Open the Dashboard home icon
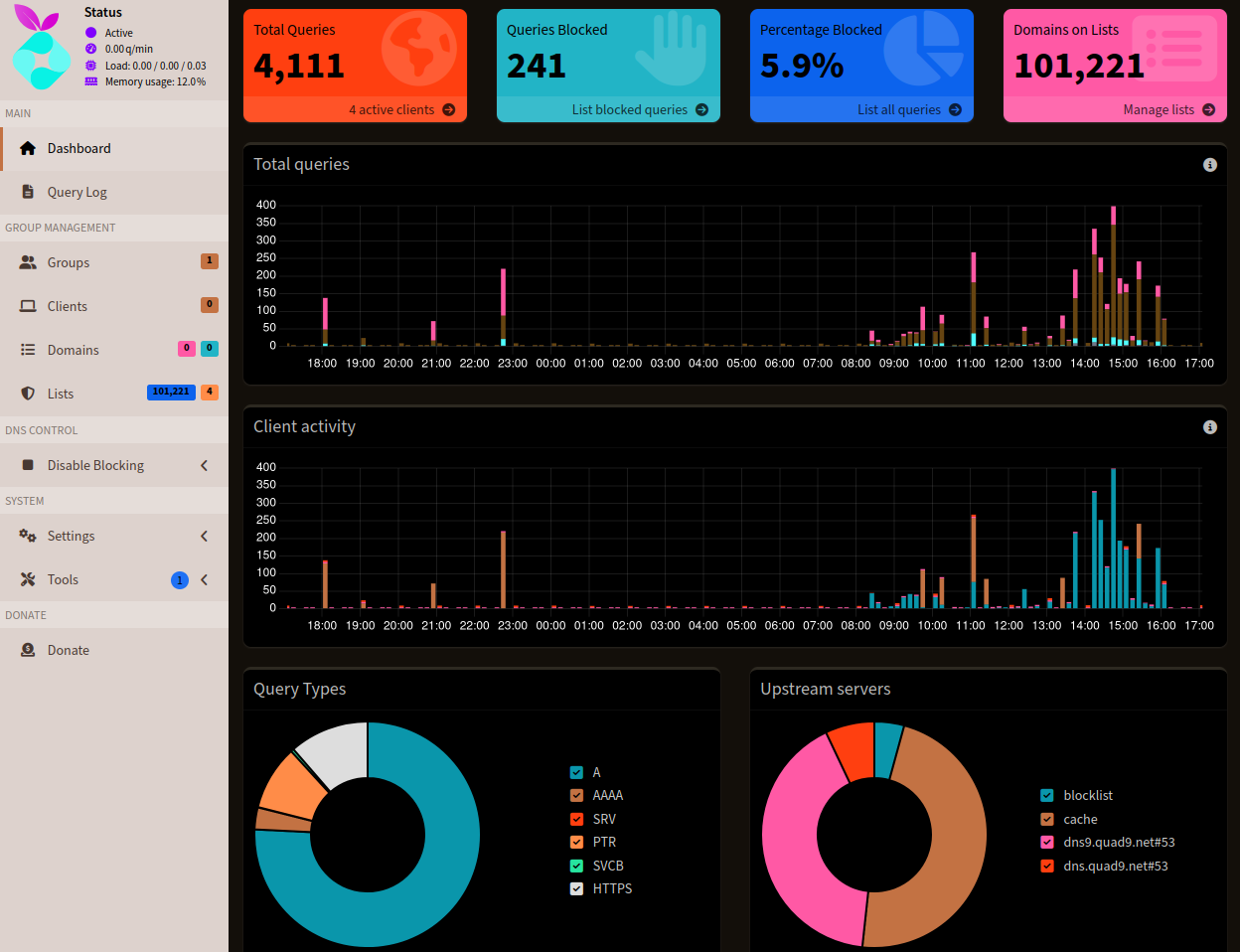Image resolution: width=1240 pixels, height=952 pixels. (26, 146)
